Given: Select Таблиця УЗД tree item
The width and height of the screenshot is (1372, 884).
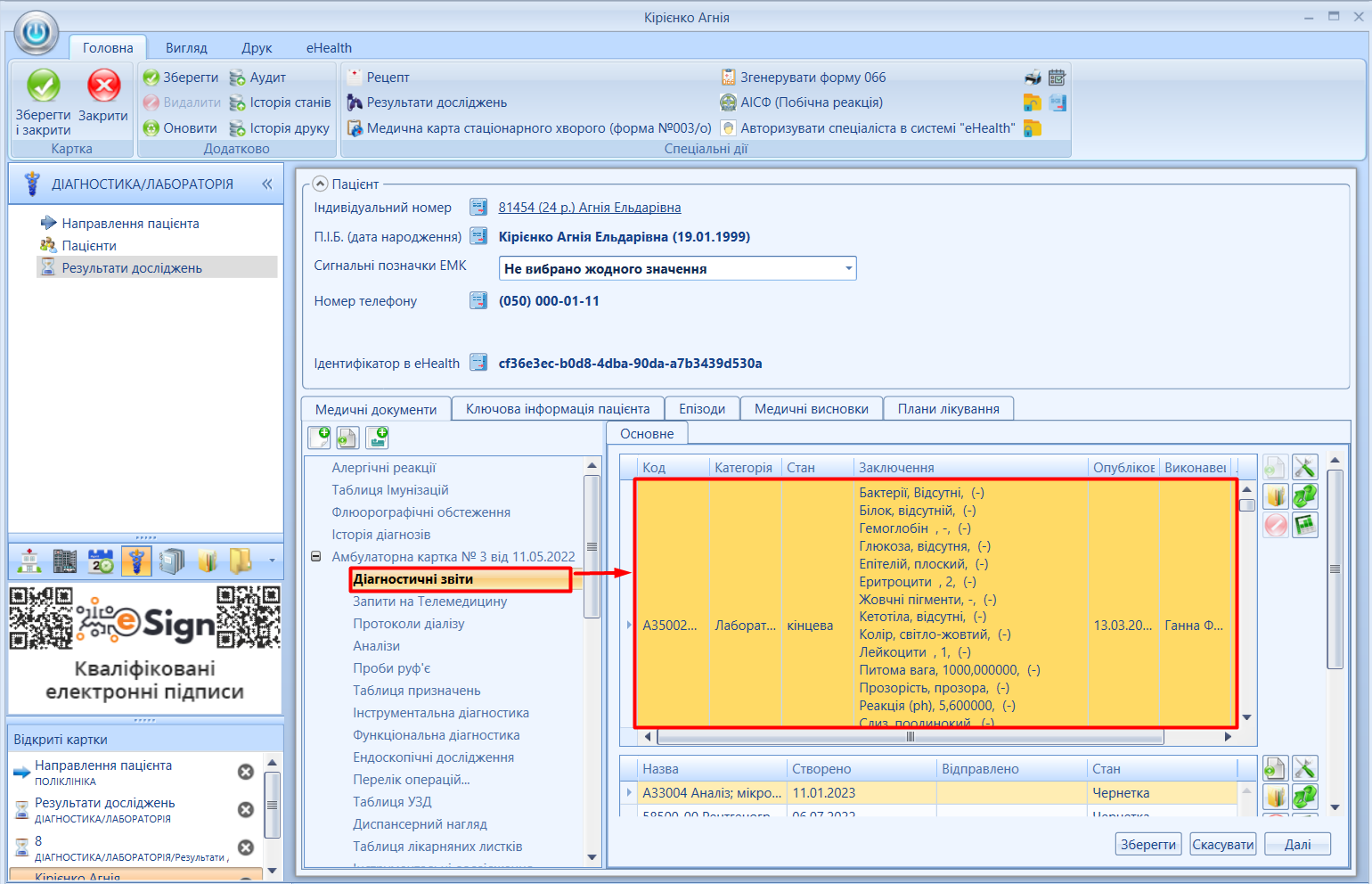Looking at the screenshot, I should pyautogui.click(x=392, y=802).
